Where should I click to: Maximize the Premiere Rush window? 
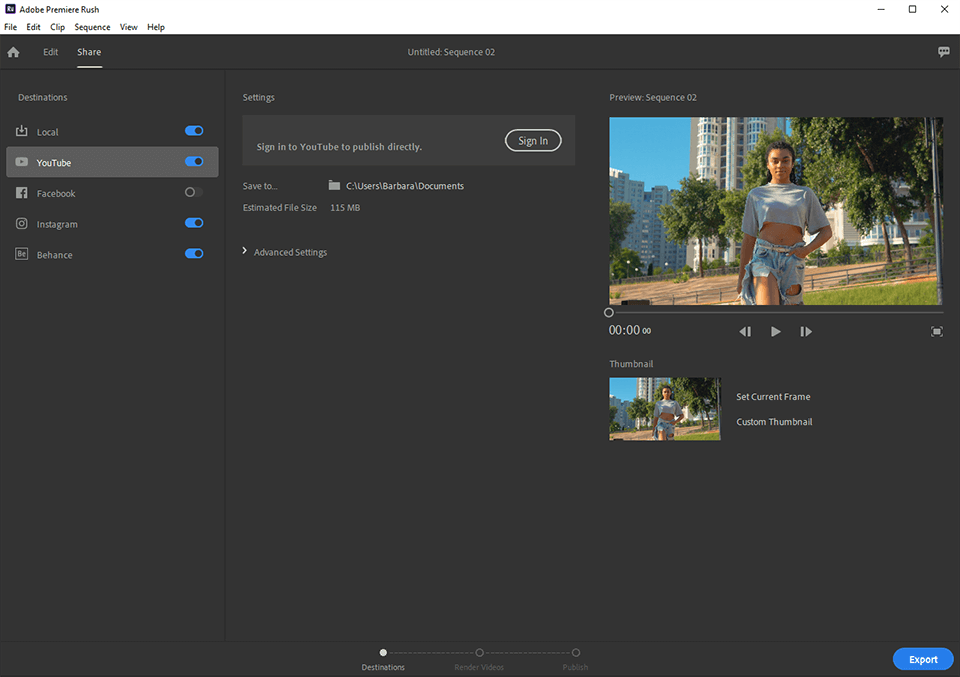[x=912, y=9]
